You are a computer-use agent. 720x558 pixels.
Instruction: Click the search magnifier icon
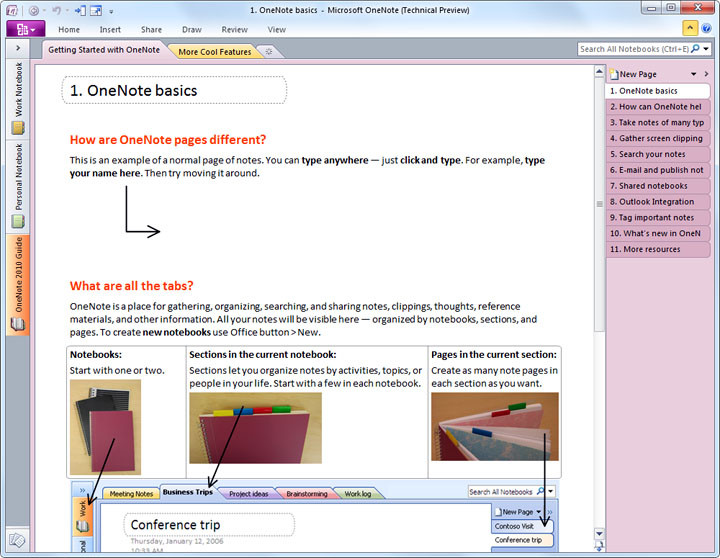pos(695,48)
